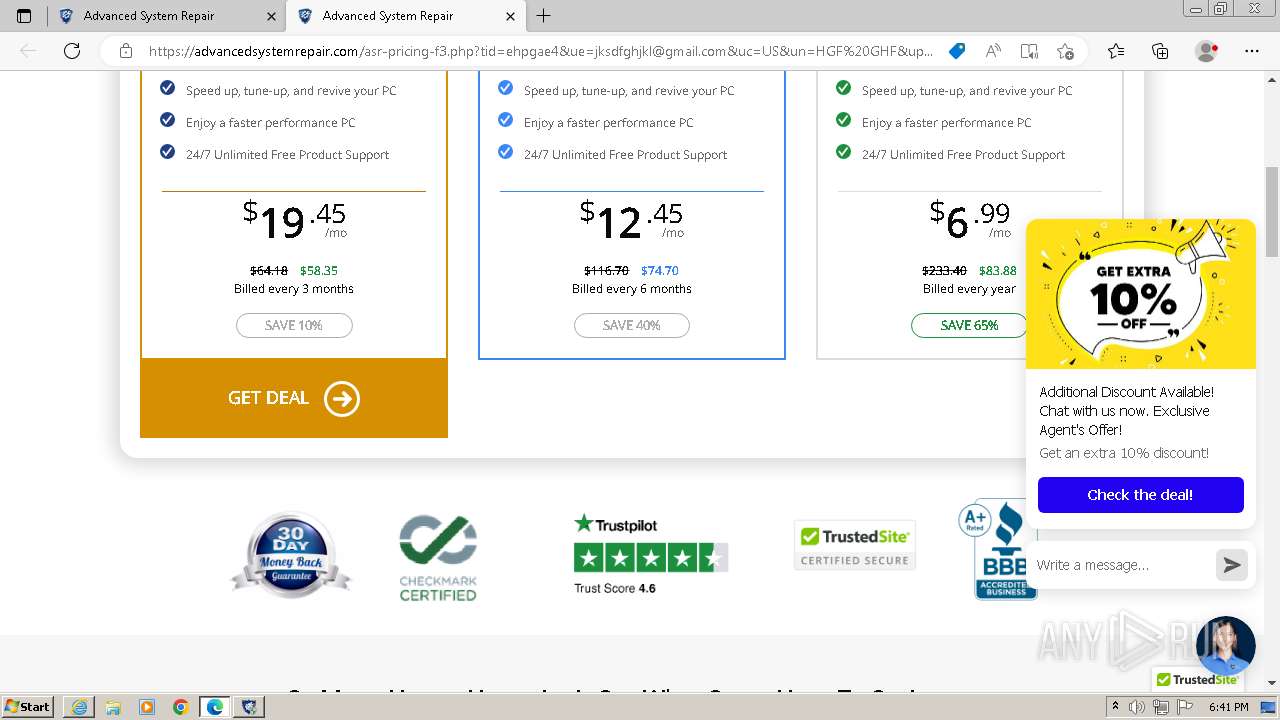
Task: Click 'Billed every 6 months' text
Action: (632, 289)
